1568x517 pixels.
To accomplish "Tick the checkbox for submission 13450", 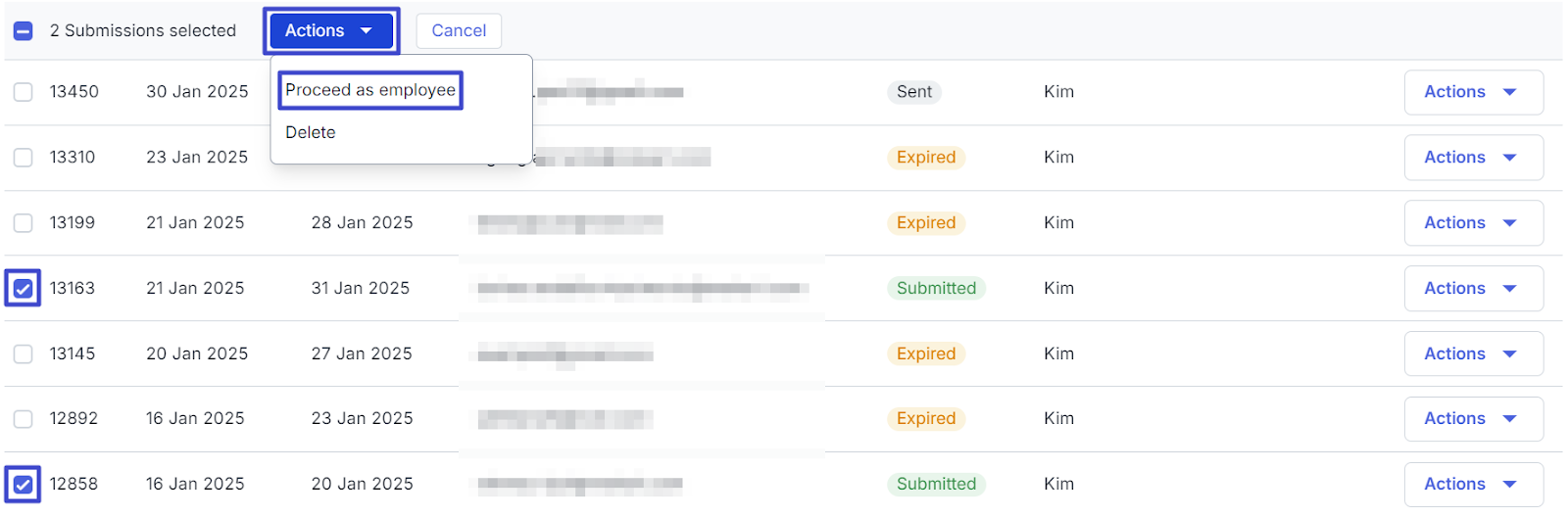I will click(x=24, y=92).
